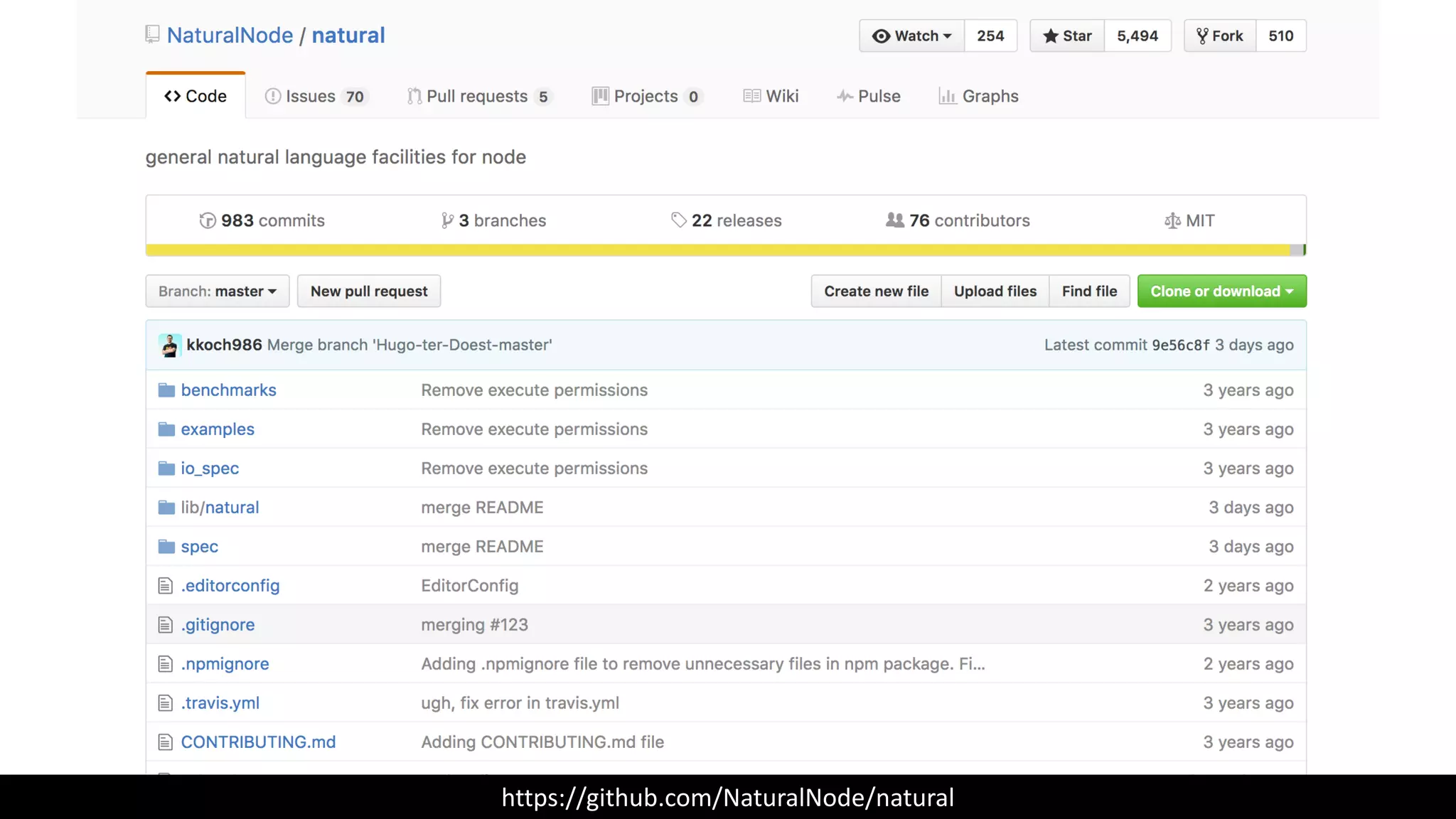View the 254 watchers count
The width and height of the screenshot is (1456, 819).
click(x=990, y=36)
